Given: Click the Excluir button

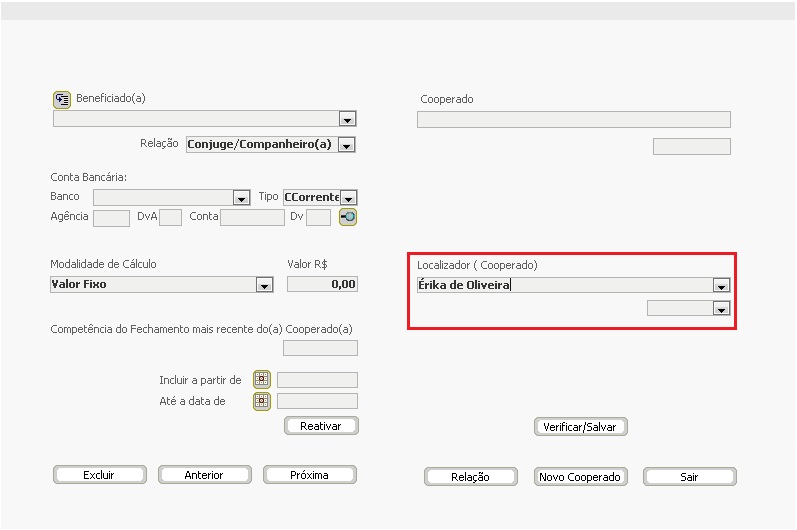Looking at the screenshot, I should tap(100, 475).
